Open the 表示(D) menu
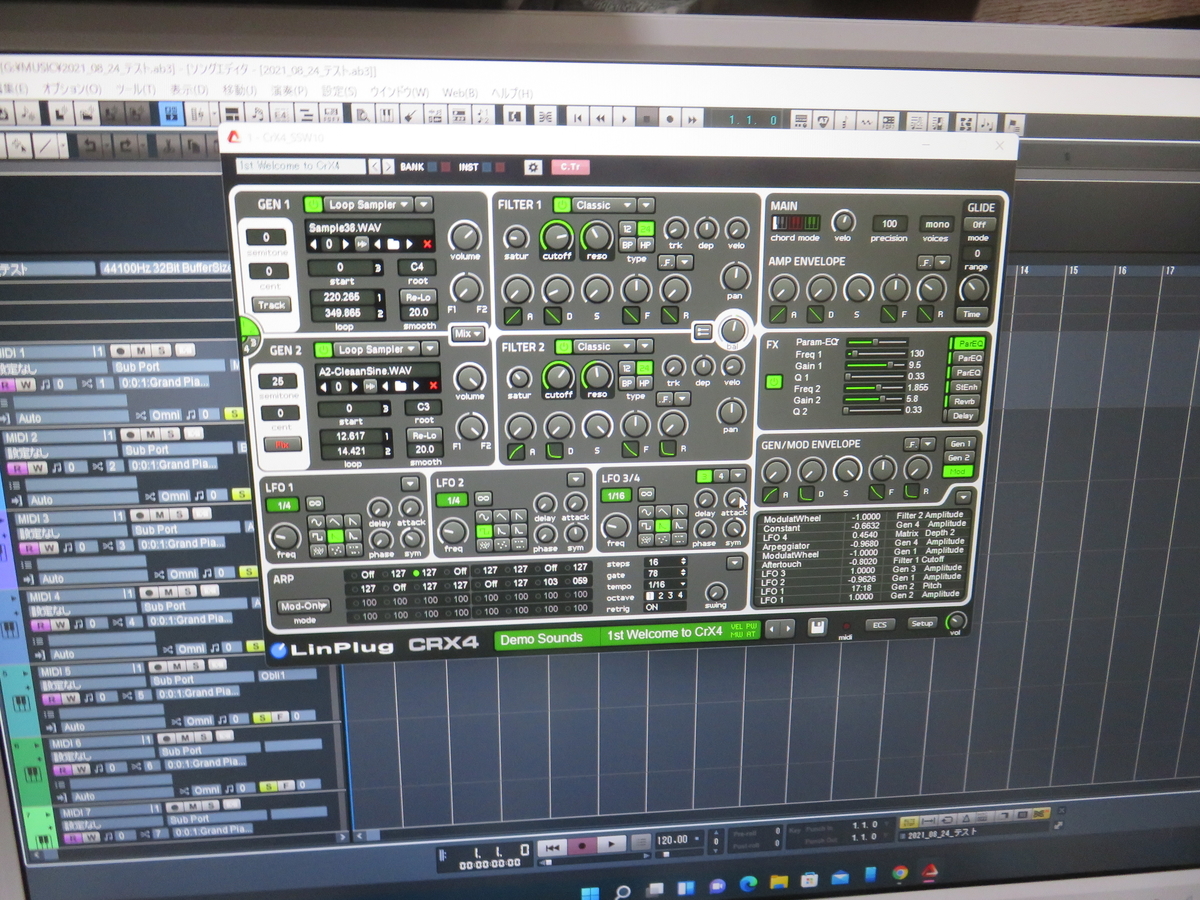Screen dimensions: 1200x900 click(188, 90)
